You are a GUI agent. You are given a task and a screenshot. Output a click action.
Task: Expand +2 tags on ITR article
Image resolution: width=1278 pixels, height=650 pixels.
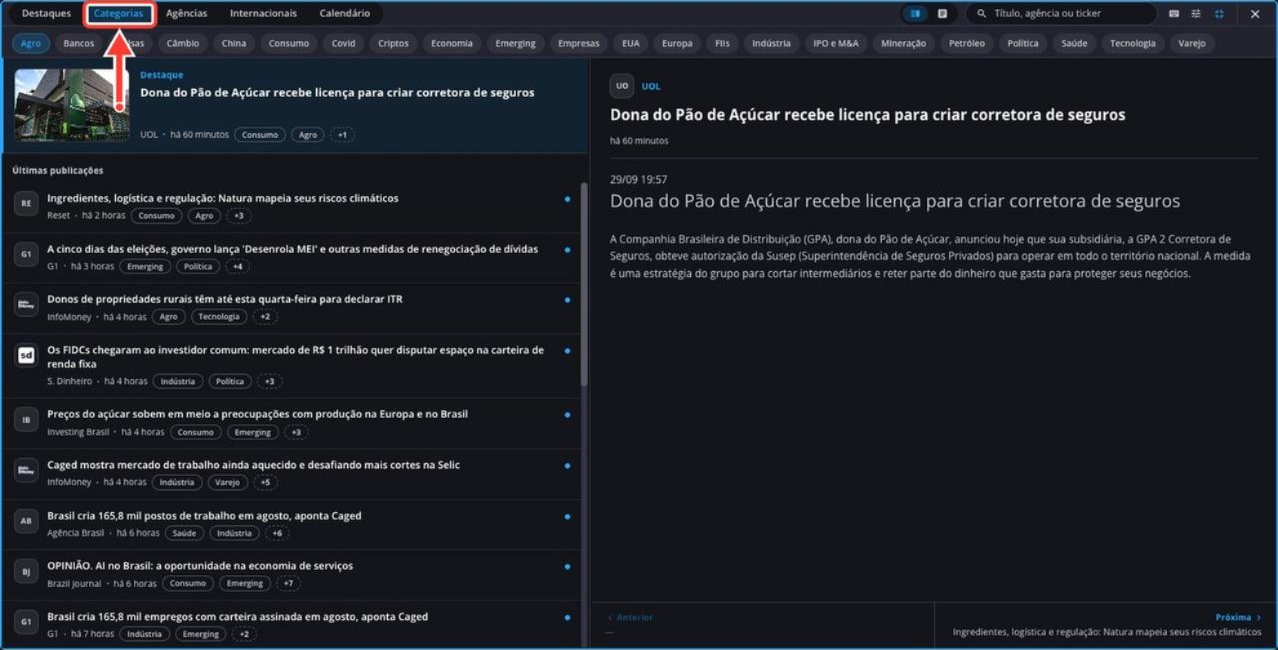[x=264, y=317]
